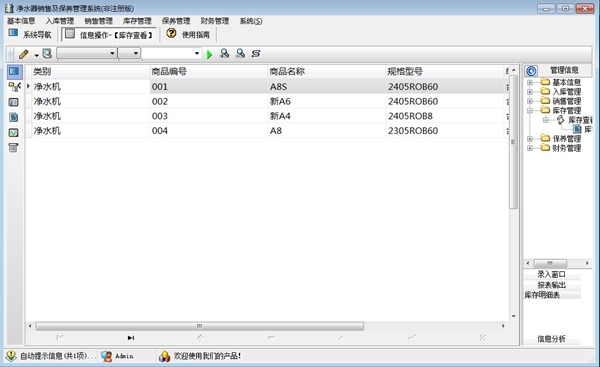Open the 财务管理 menu in the menu bar
The image size is (600, 367).
click(215, 21)
